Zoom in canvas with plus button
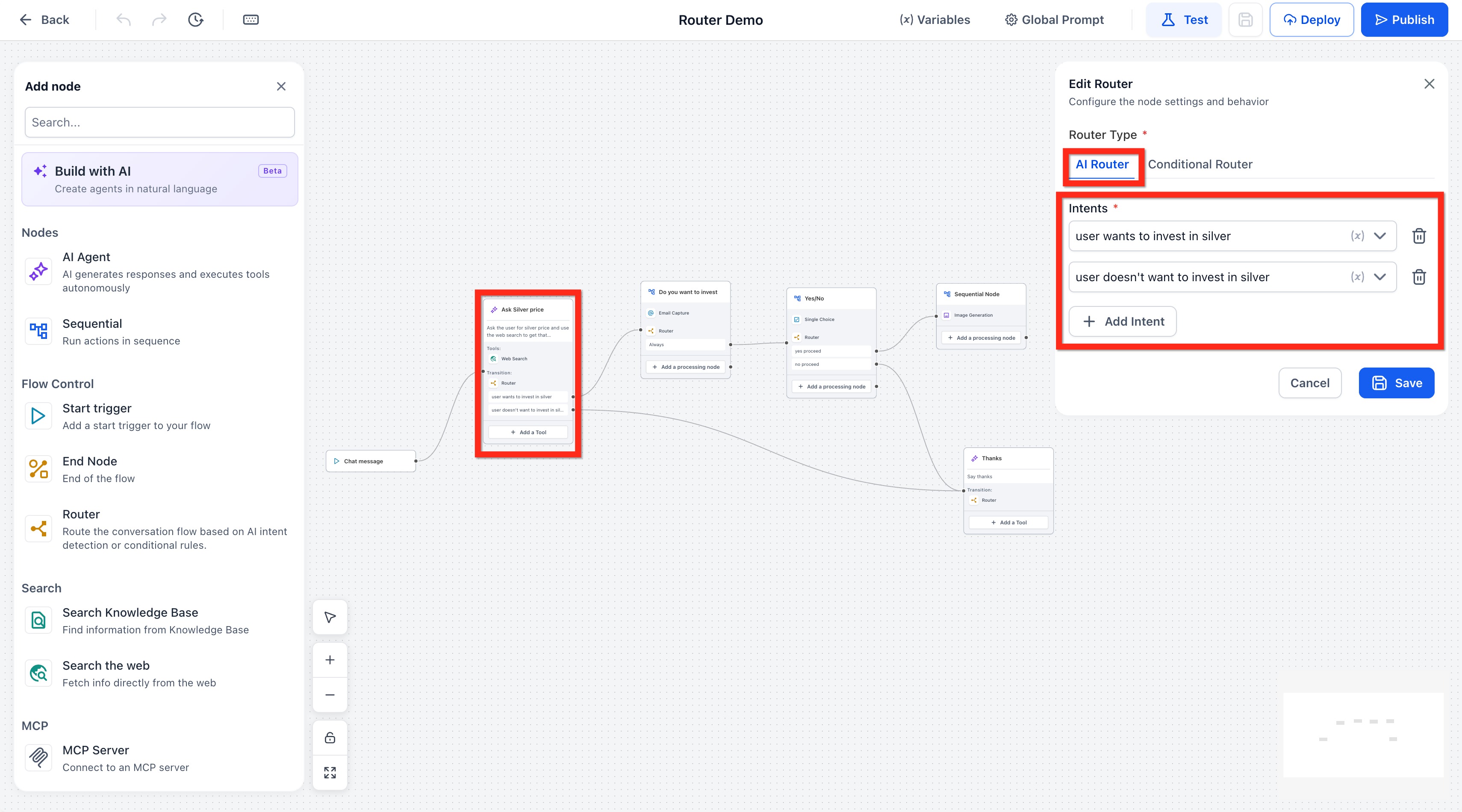Screen dimensions: 1462x812 click(330, 660)
